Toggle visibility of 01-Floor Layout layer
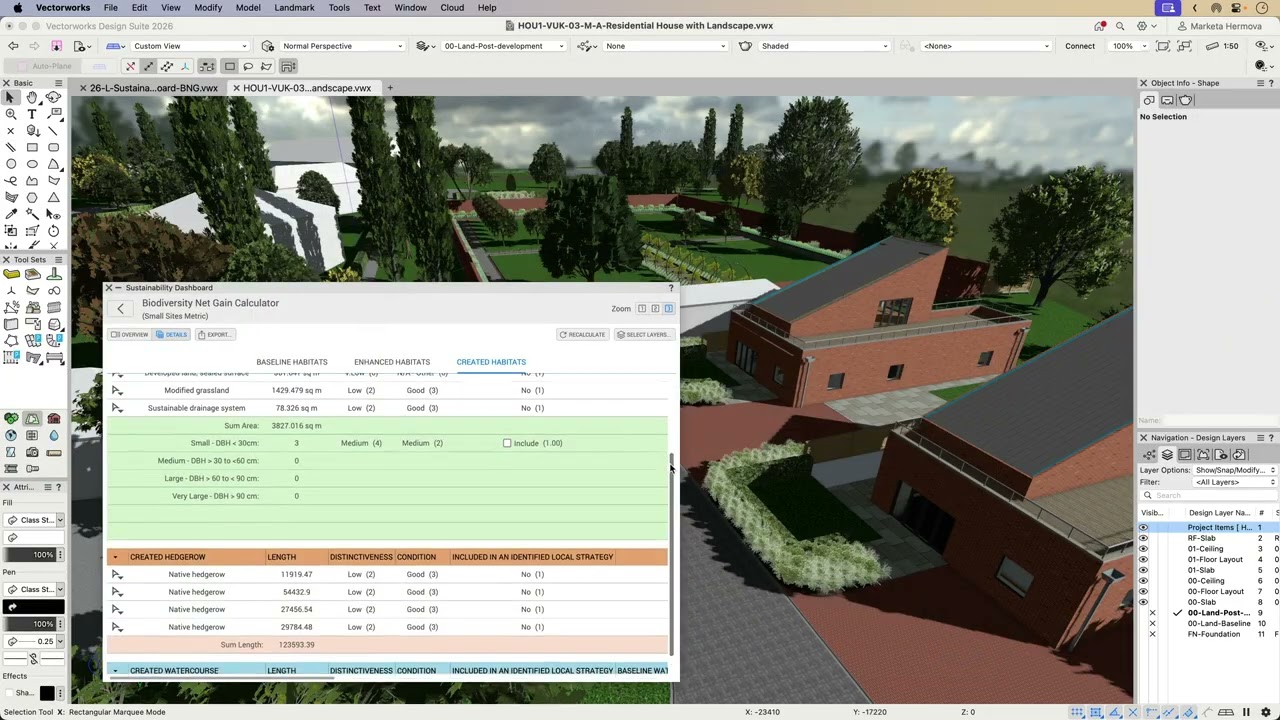 point(1143,559)
